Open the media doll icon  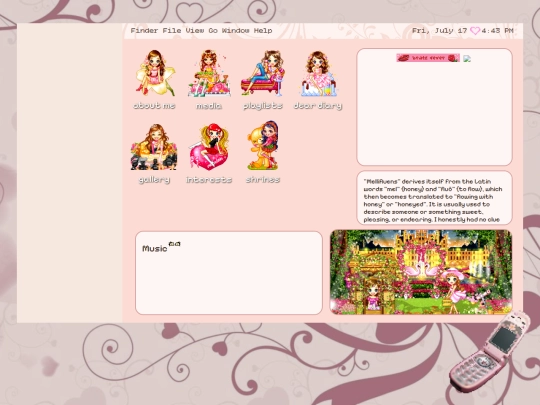tap(209, 73)
